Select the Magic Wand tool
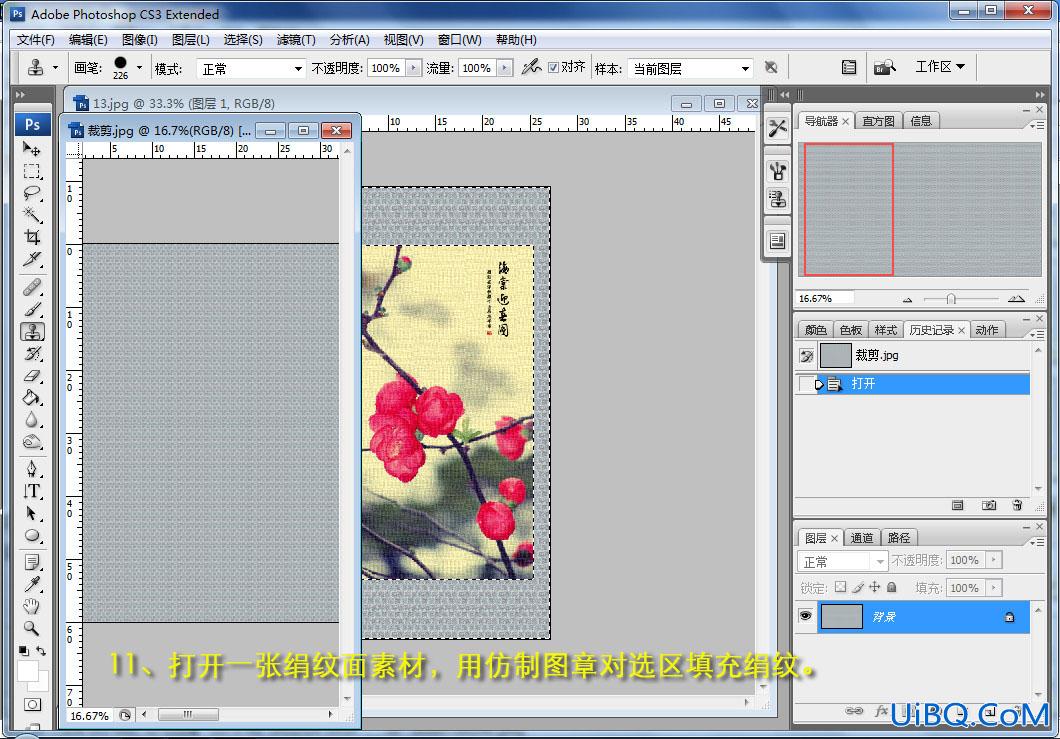Viewport: 1060px width, 739px height. (x=32, y=215)
